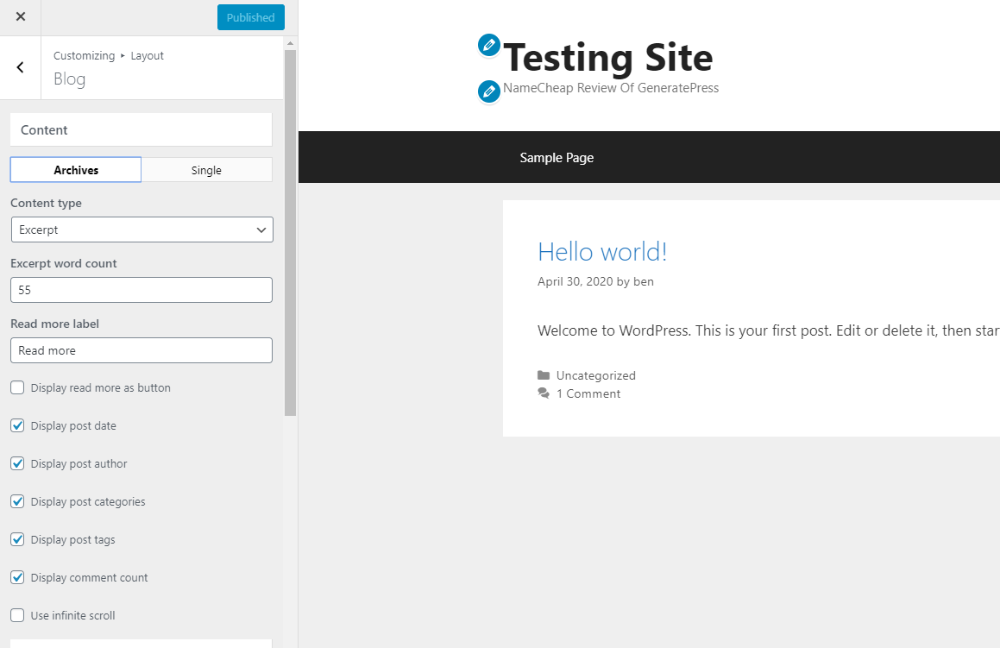The image size is (1000, 648).
Task: Click the comments bubble icon next to 1 Comment
Action: pos(543,394)
